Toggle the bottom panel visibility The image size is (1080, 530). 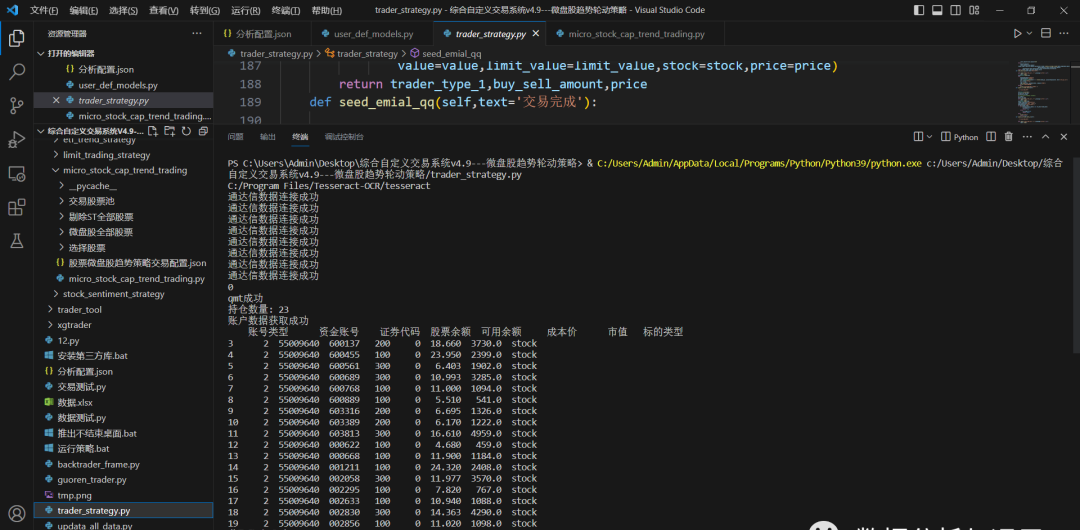click(937, 10)
